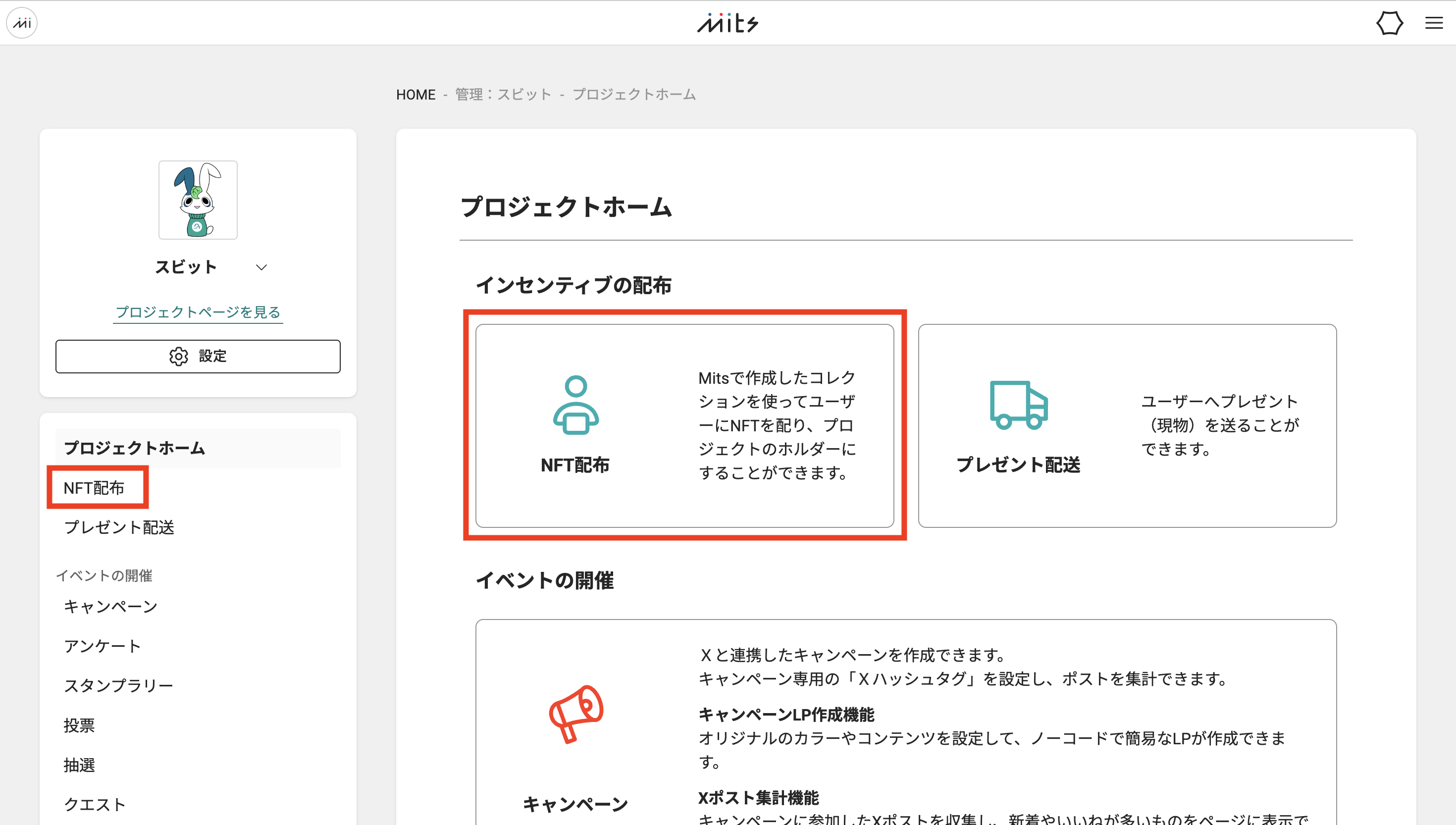Expand the スビット project switcher chevron
The image size is (1456, 825).
pos(261,267)
